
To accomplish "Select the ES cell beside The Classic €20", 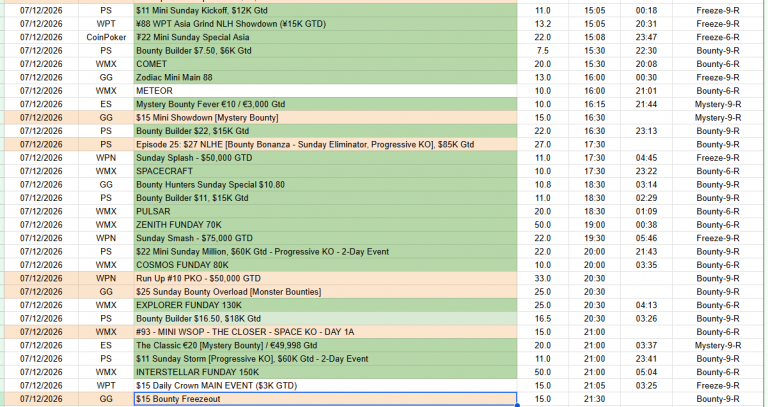I will pyautogui.click(x=106, y=345).
